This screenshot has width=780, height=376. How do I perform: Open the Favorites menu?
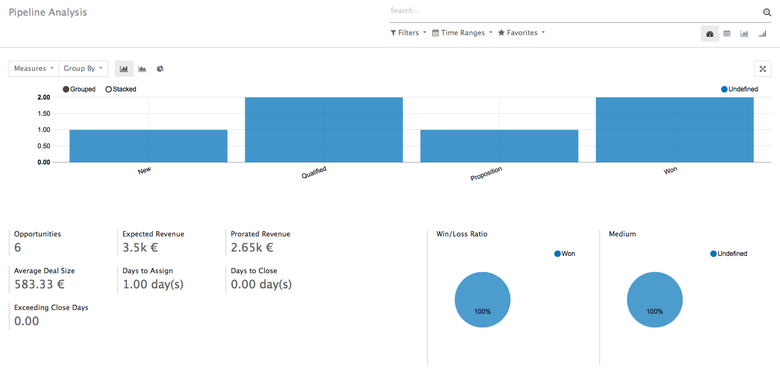(521, 33)
